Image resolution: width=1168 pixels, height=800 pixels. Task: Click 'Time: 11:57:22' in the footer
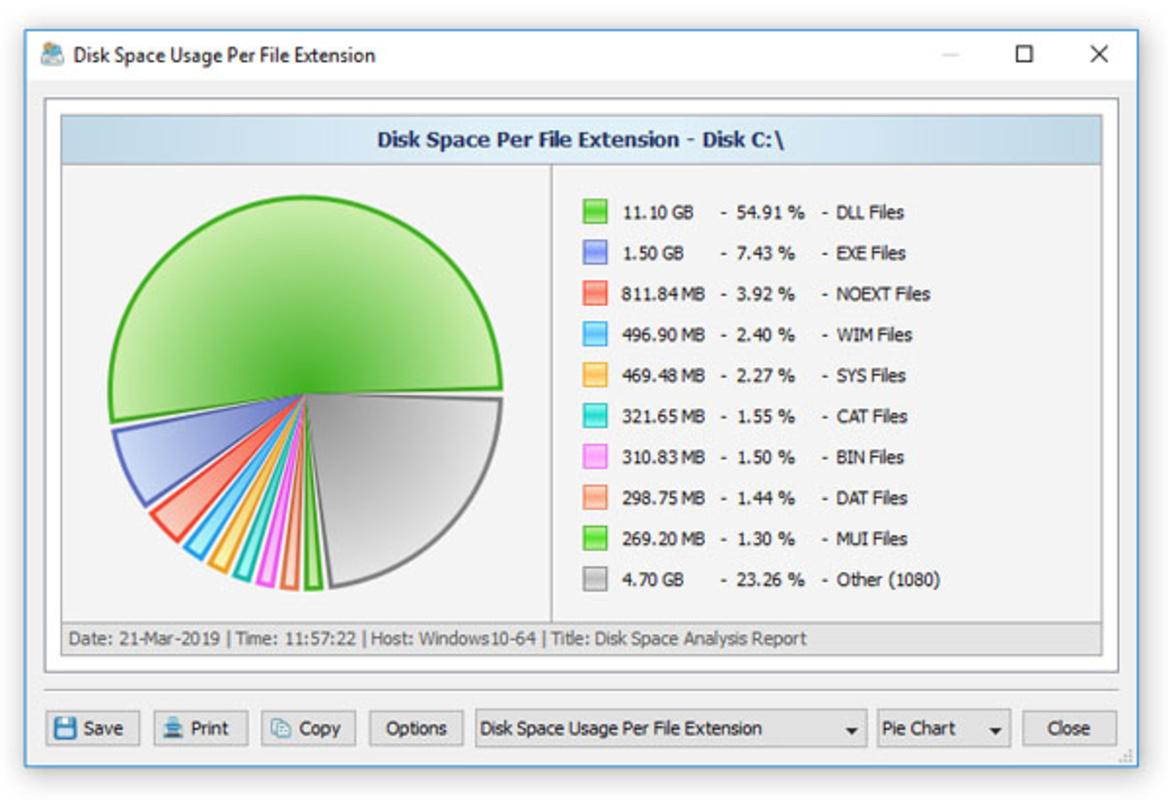[296, 638]
